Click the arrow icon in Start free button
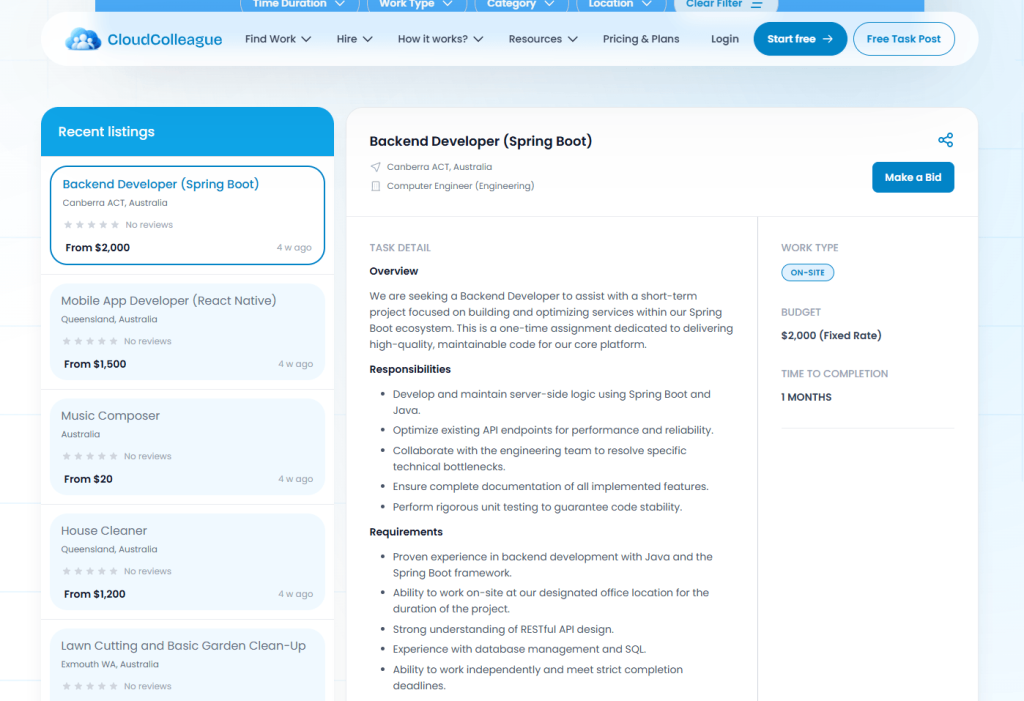The height and width of the screenshot is (701, 1024). (827, 39)
